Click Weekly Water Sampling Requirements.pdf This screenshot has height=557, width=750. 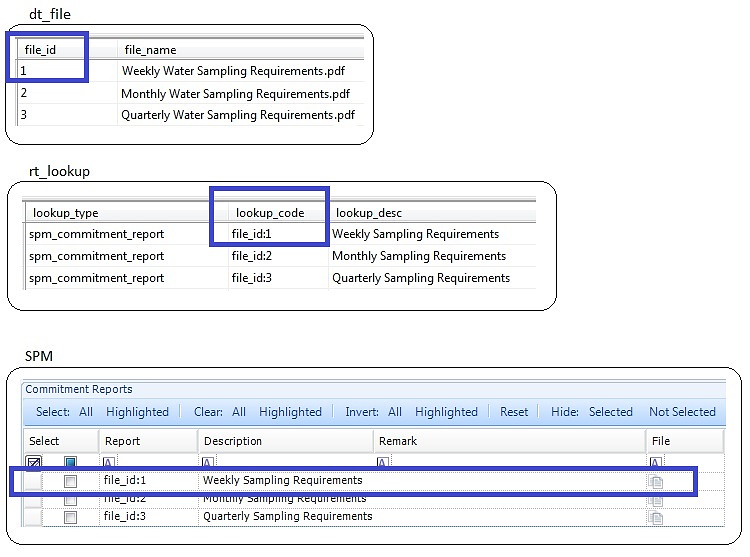(x=233, y=71)
